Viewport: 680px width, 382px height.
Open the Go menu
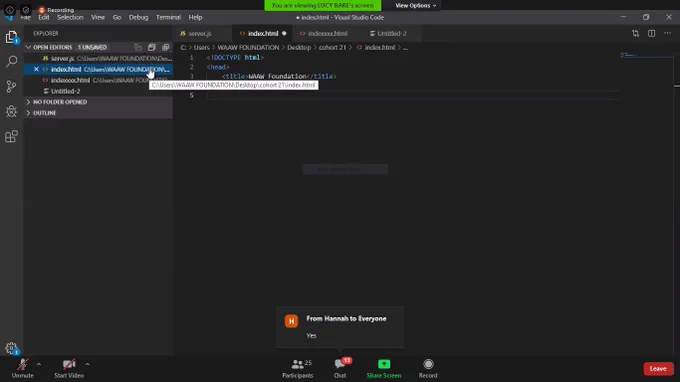click(x=117, y=17)
